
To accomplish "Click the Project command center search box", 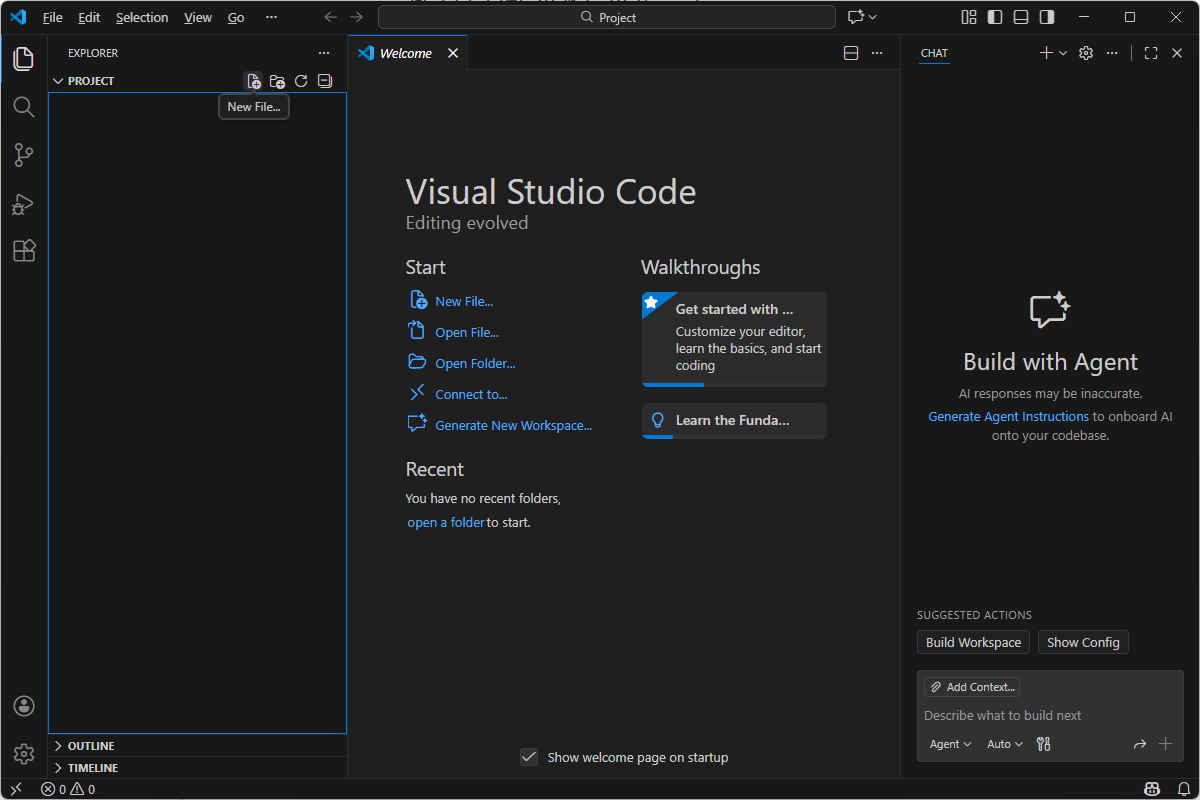I will tap(607, 17).
